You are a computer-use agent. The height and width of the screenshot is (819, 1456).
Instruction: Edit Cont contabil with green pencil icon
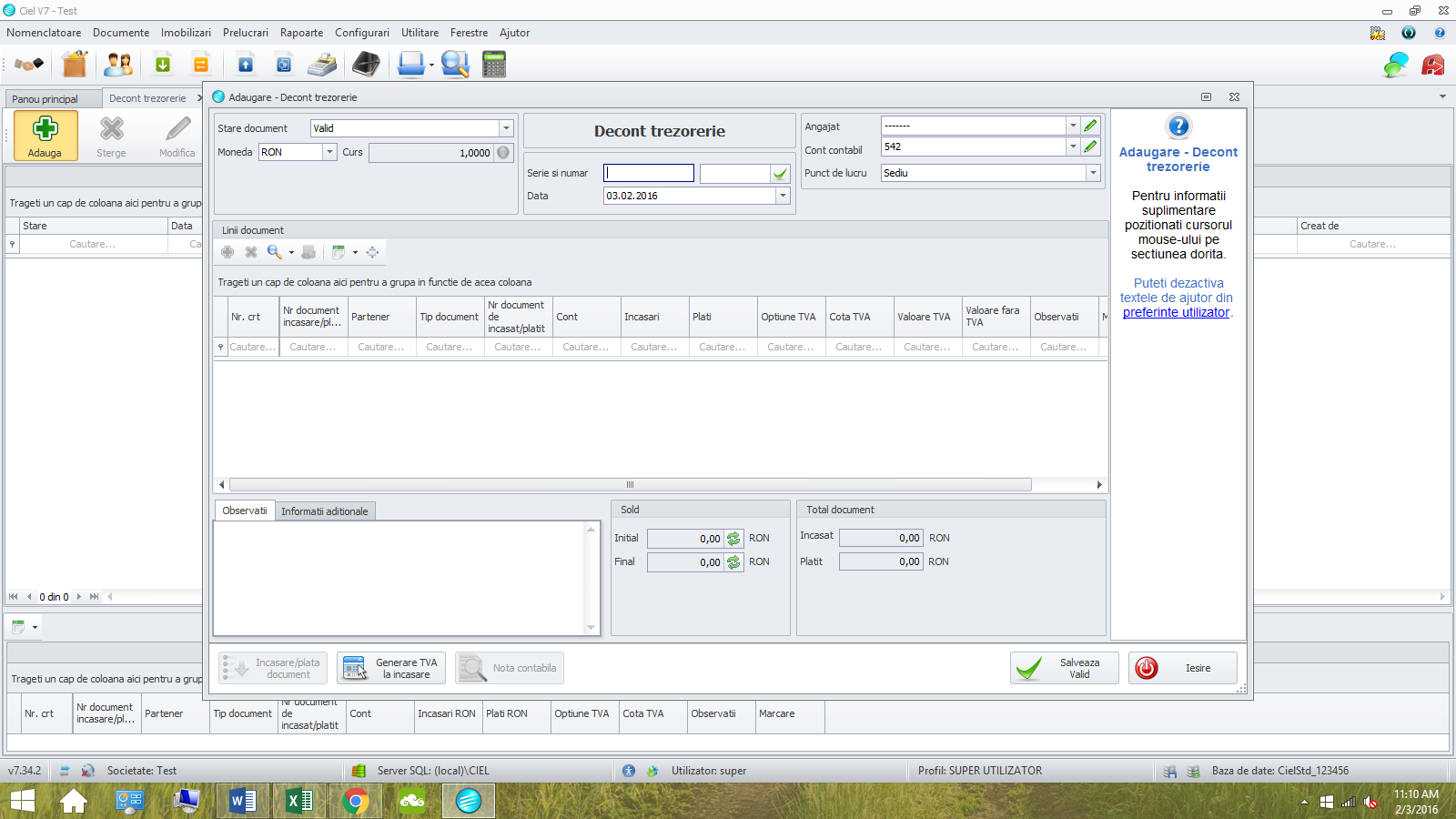(x=1090, y=147)
